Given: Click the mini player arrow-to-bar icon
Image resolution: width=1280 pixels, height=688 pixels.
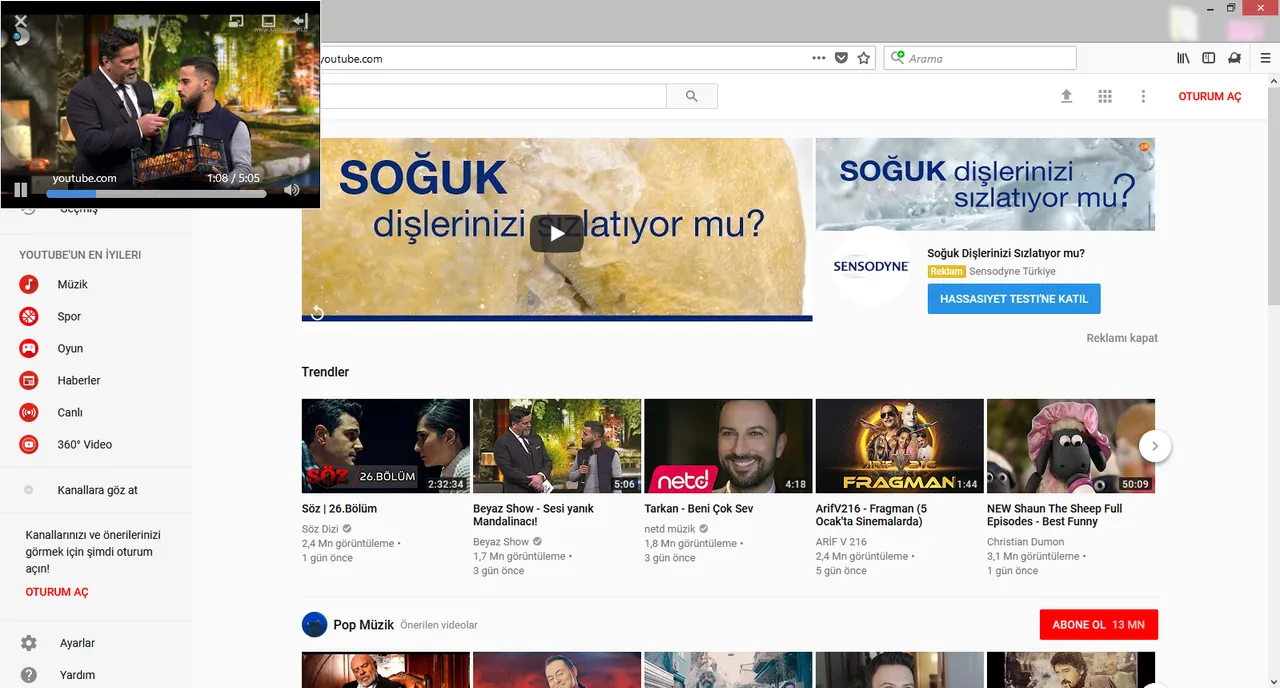Looking at the screenshot, I should tap(300, 20).
